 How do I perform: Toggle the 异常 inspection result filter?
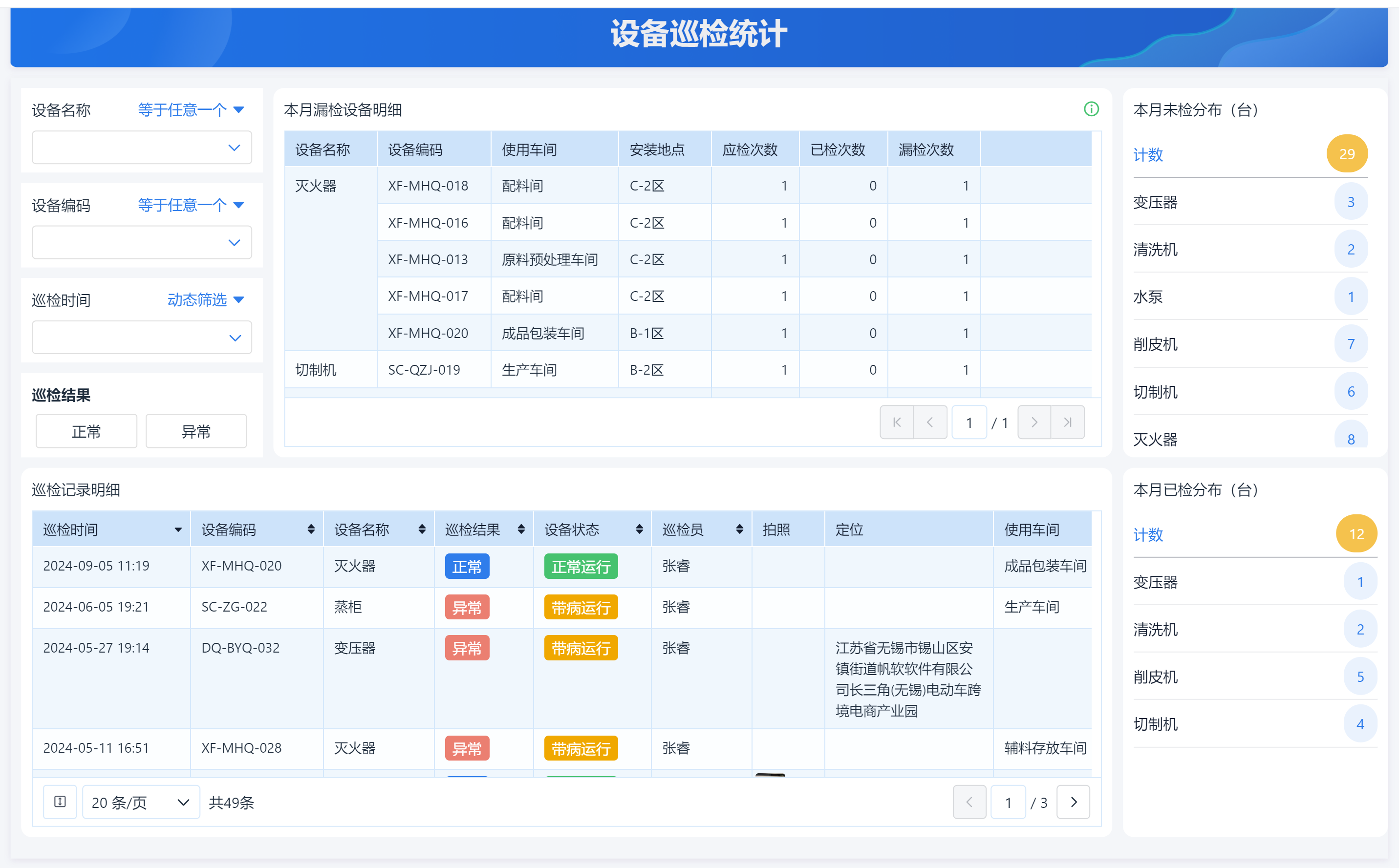pyautogui.click(x=196, y=431)
